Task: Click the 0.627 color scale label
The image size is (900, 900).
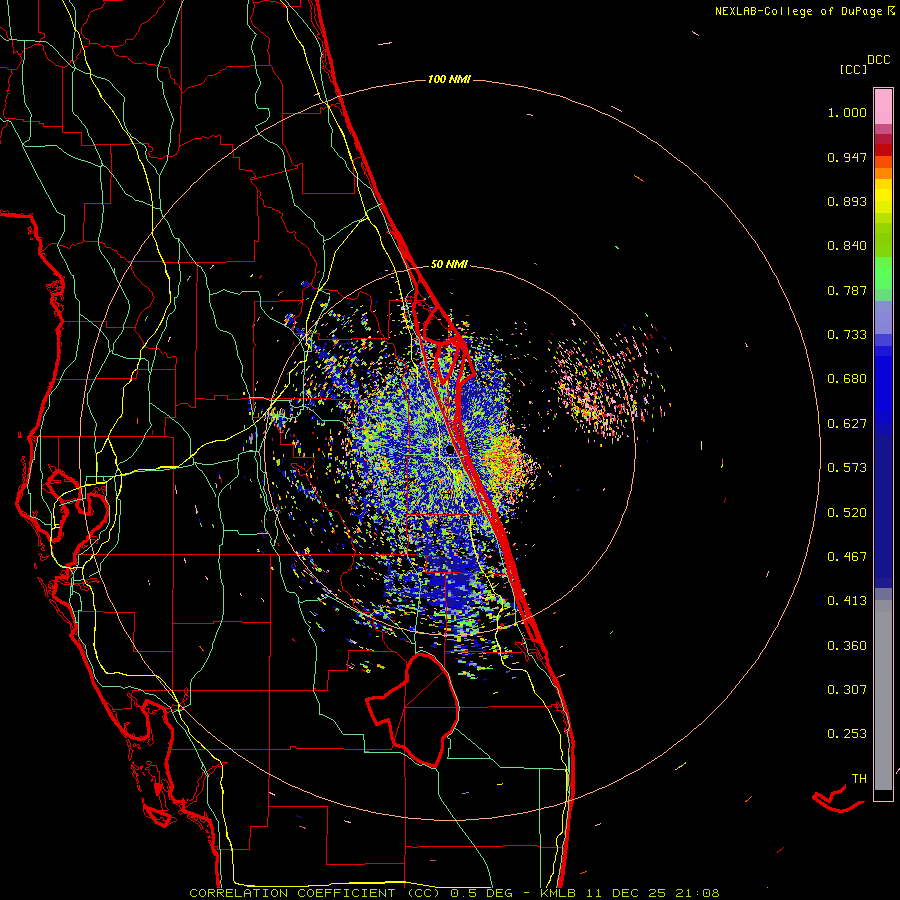Action: (847, 424)
